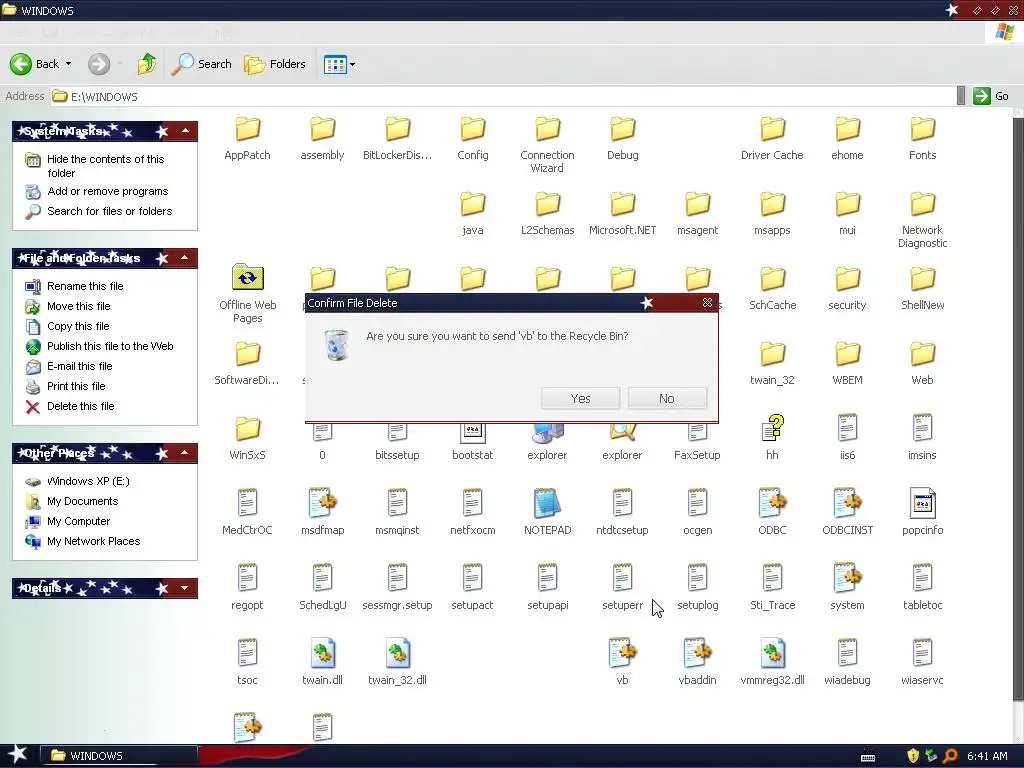The image size is (1024, 768).
Task: Select the twain_32.dll file
Action: 397,663
